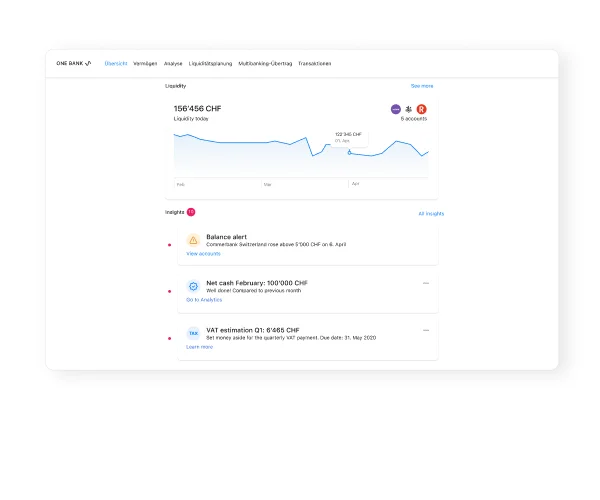600x500 pixels.
Task: Open the Net cash February options menu
Action: 426,283
